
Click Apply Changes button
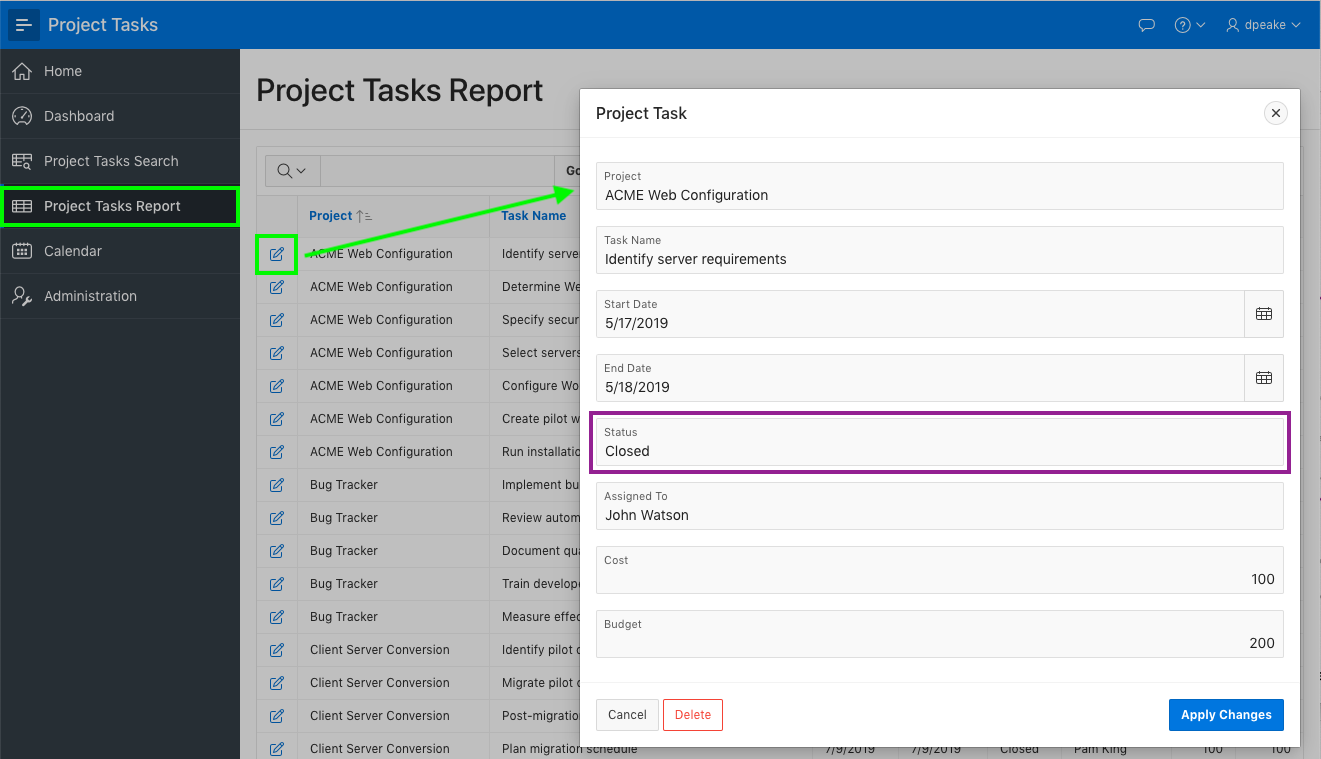click(1225, 715)
